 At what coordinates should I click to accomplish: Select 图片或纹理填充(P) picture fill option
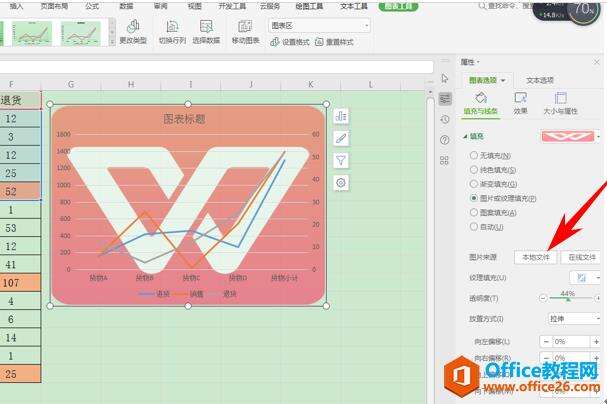tap(473, 198)
